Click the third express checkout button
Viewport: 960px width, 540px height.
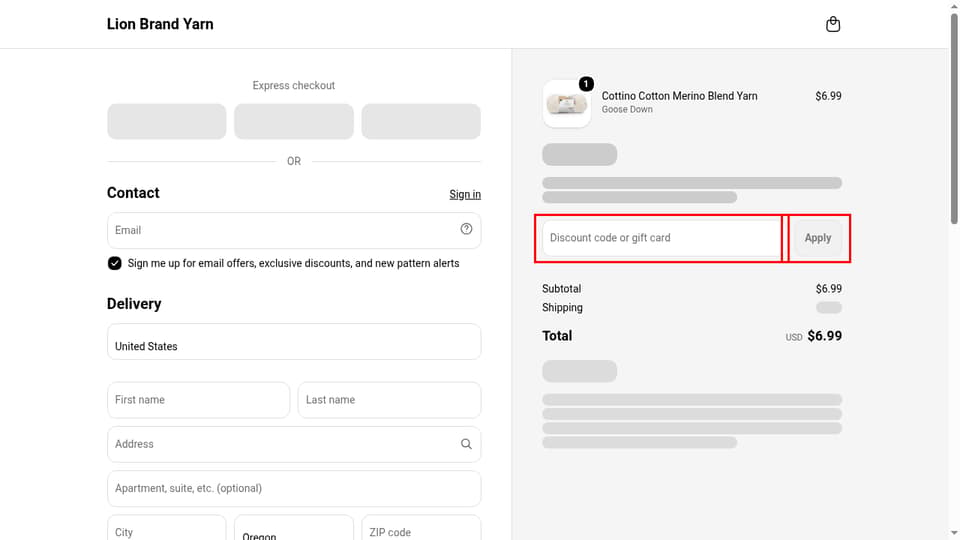421,121
